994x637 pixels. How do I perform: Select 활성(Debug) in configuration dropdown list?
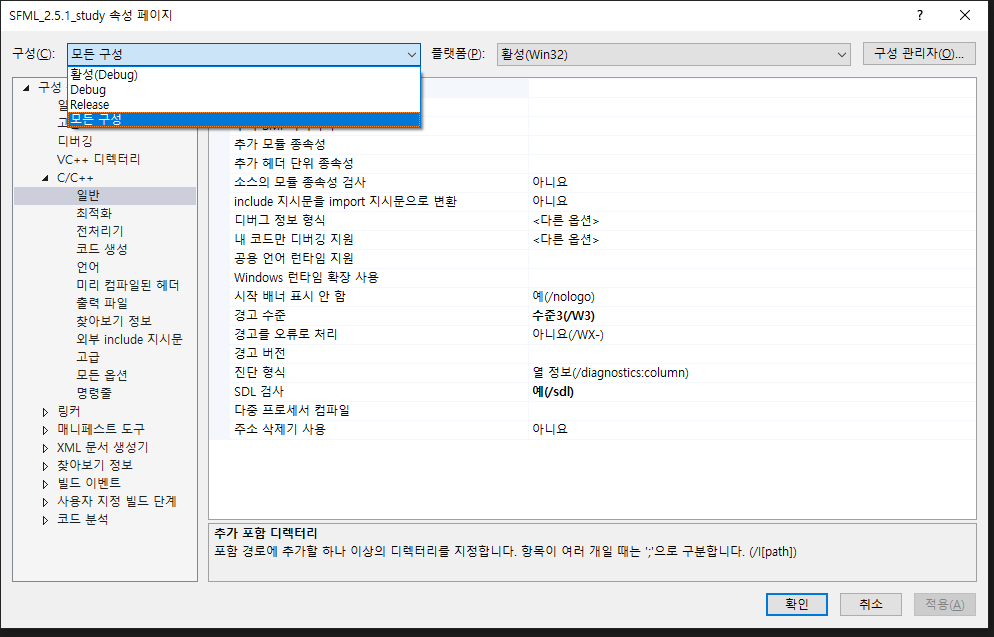[243, 75]
